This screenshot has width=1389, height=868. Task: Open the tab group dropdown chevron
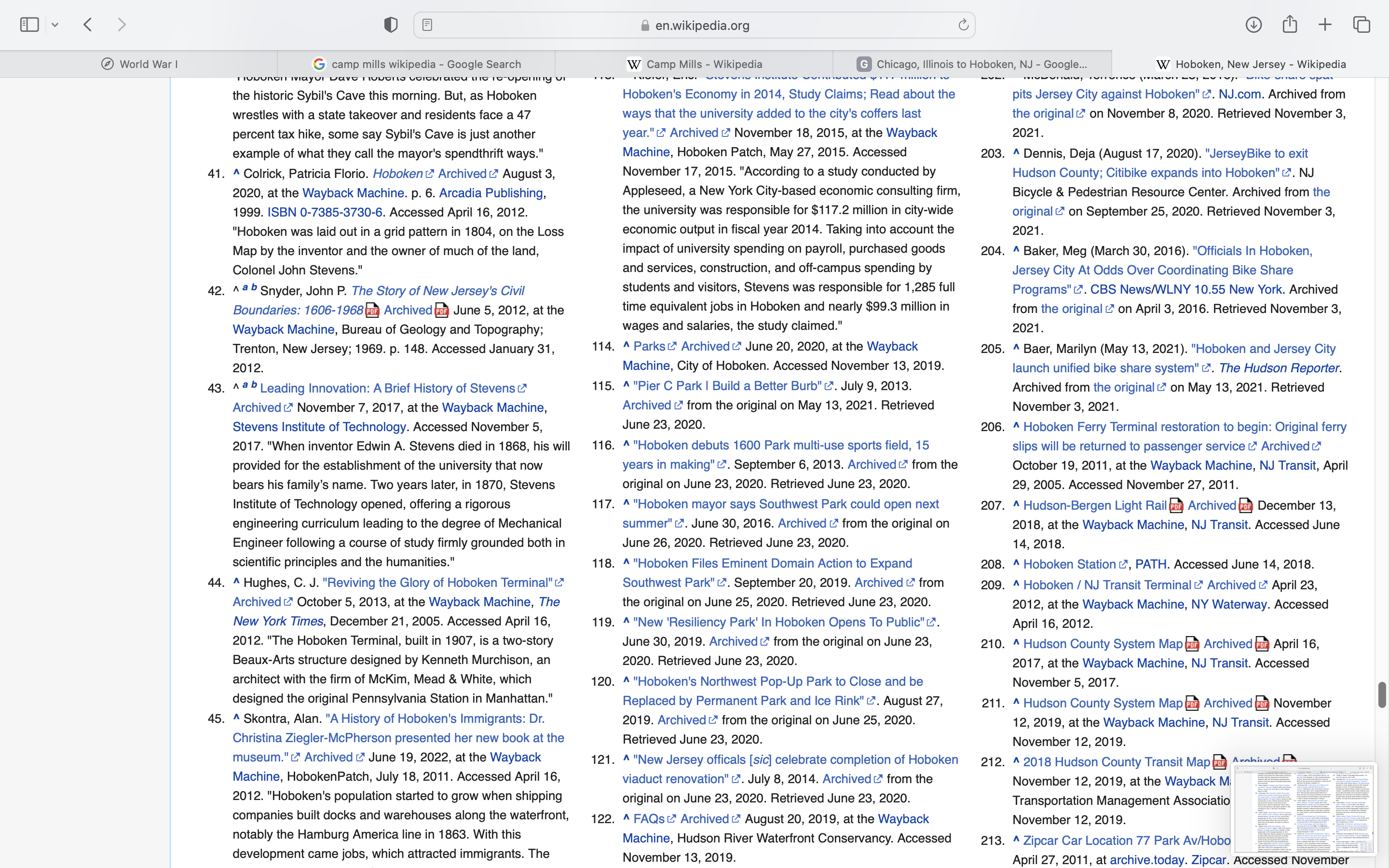coord(55,25)
